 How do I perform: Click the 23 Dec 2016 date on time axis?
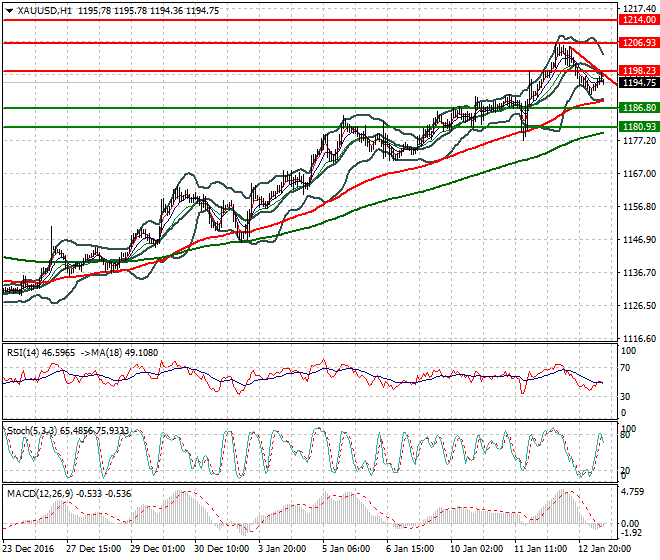(x=29, y=549)
